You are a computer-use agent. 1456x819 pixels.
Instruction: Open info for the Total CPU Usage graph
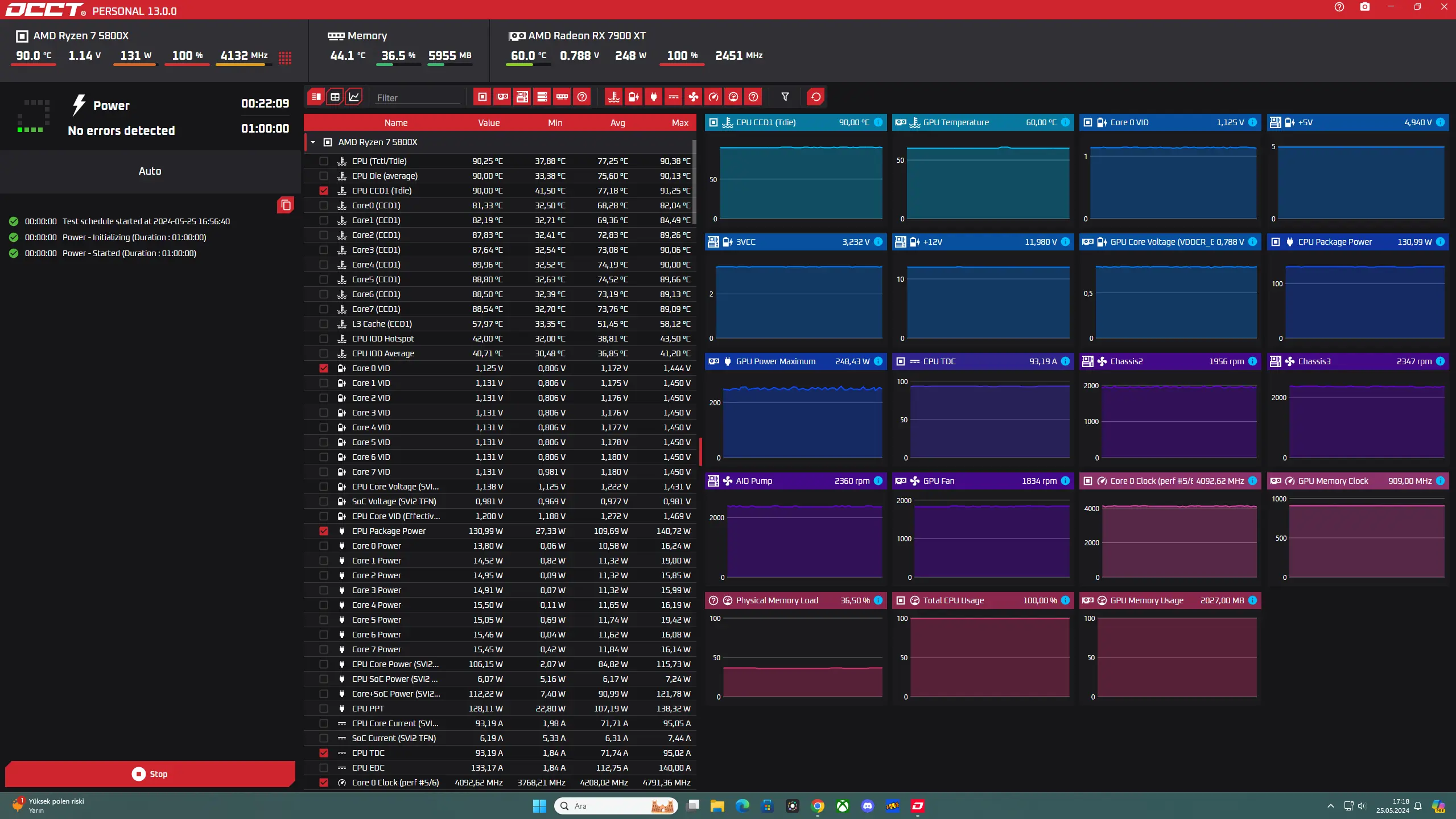coord(1066,600)
